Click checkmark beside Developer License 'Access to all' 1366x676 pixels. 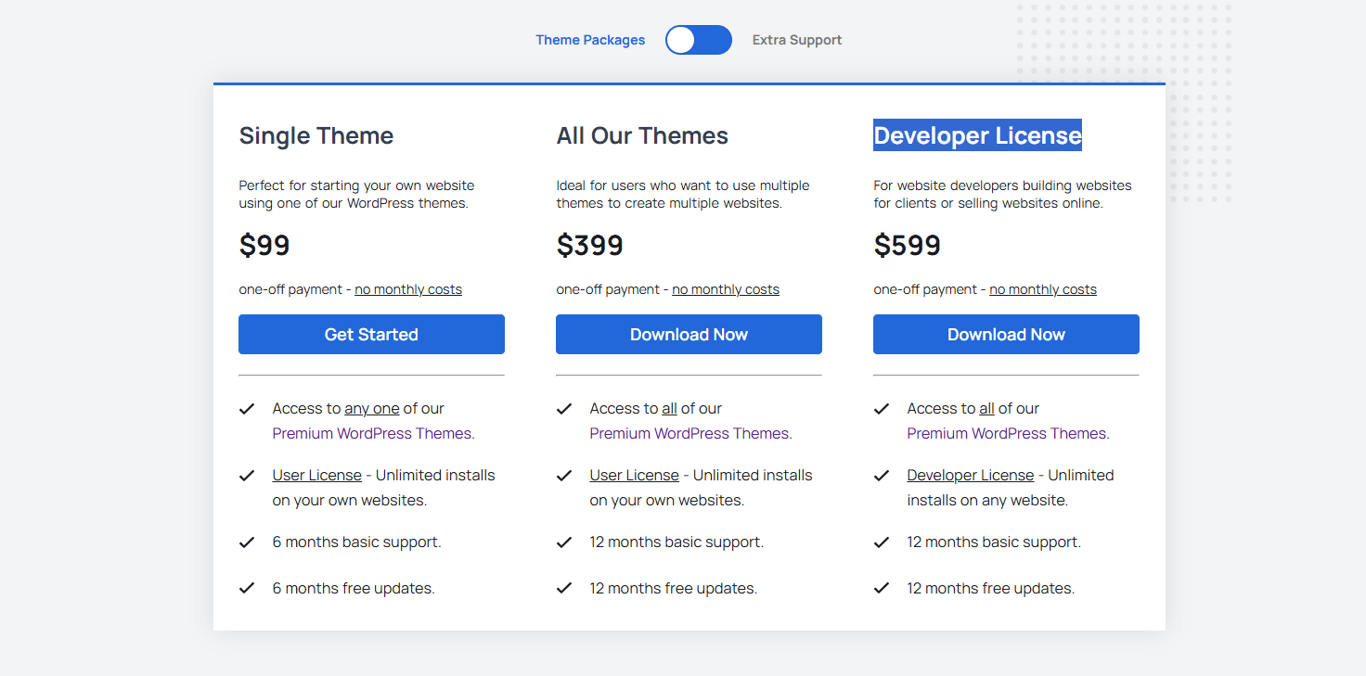(881, 408)
